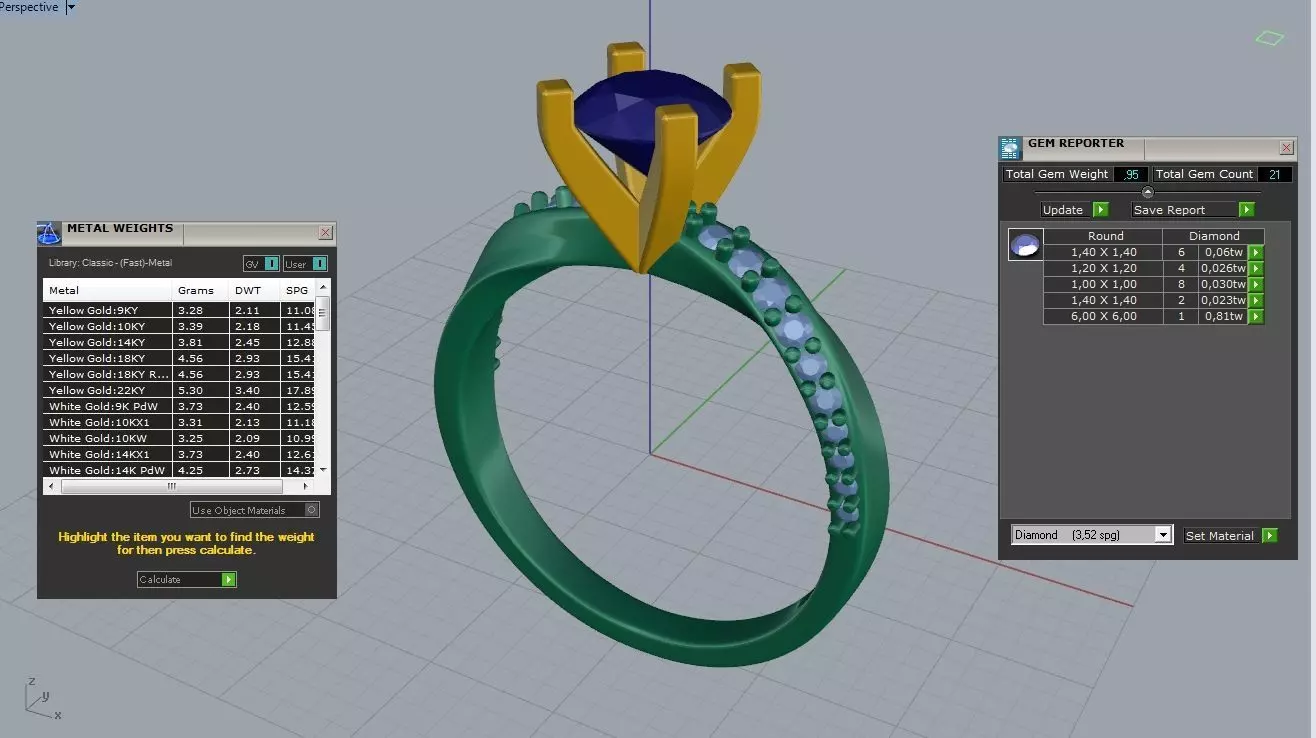Sort by the Grams column header

tap(200, 291)
